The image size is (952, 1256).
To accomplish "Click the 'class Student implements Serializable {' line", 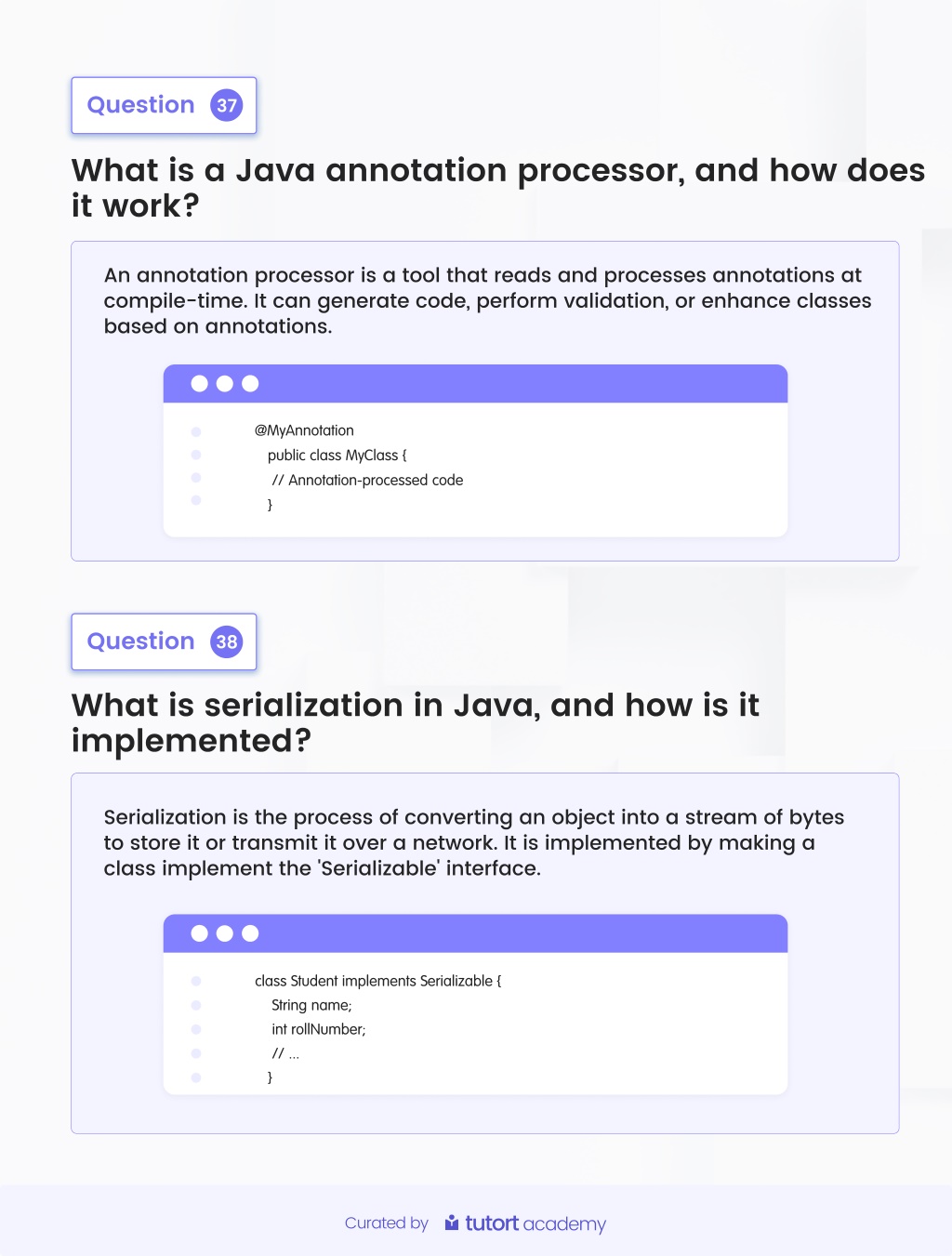I will 378,981.
